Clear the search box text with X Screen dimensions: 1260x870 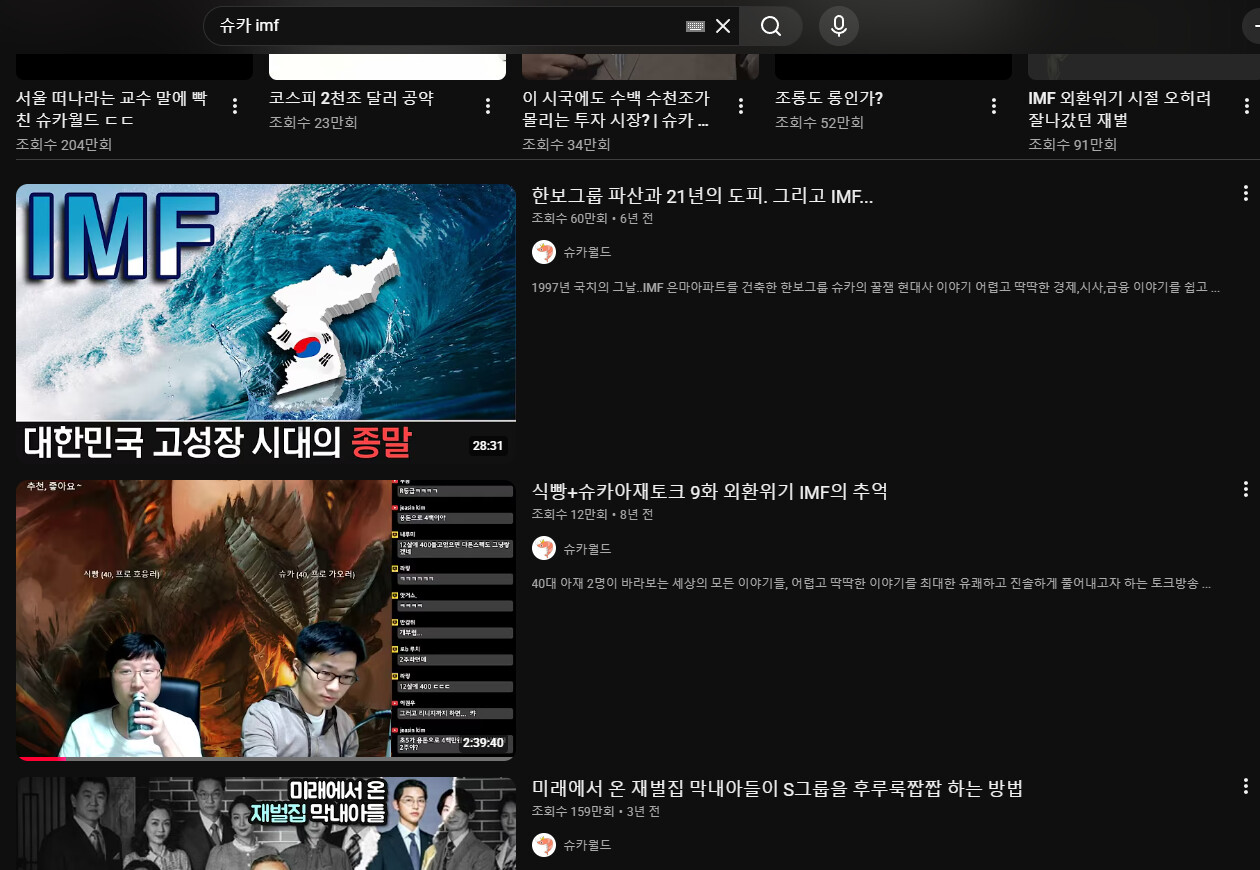(723, 26)
